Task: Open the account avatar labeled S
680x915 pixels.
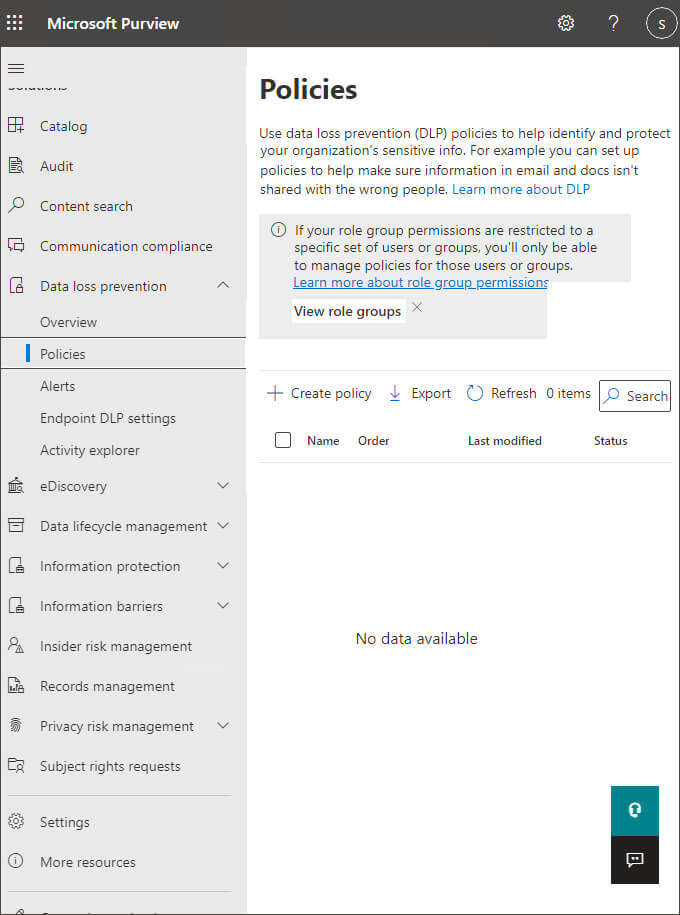Action: click(661, 23)
